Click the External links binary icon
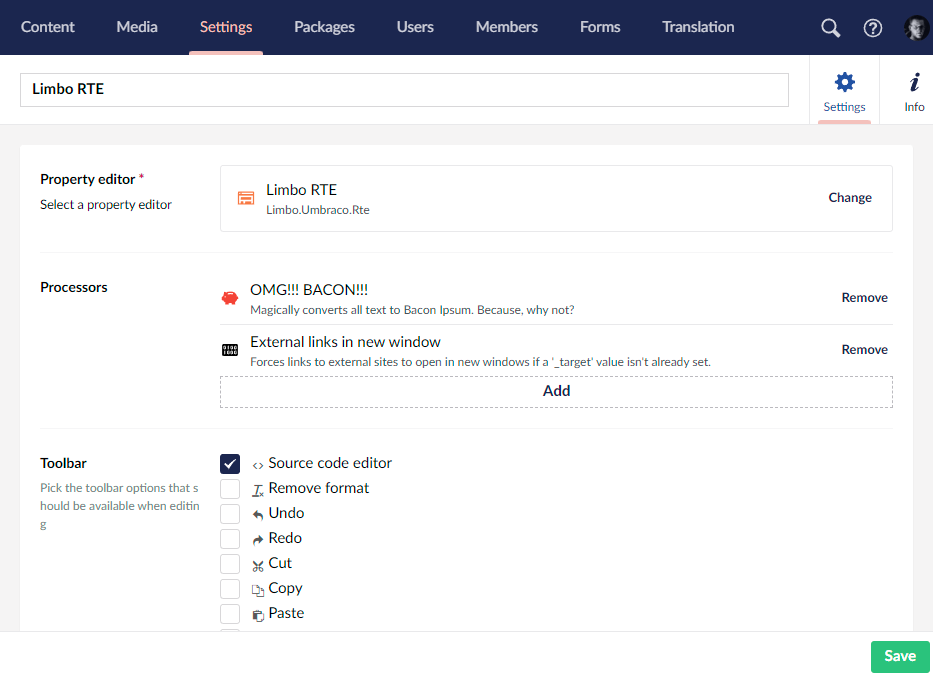 (230, 350)
